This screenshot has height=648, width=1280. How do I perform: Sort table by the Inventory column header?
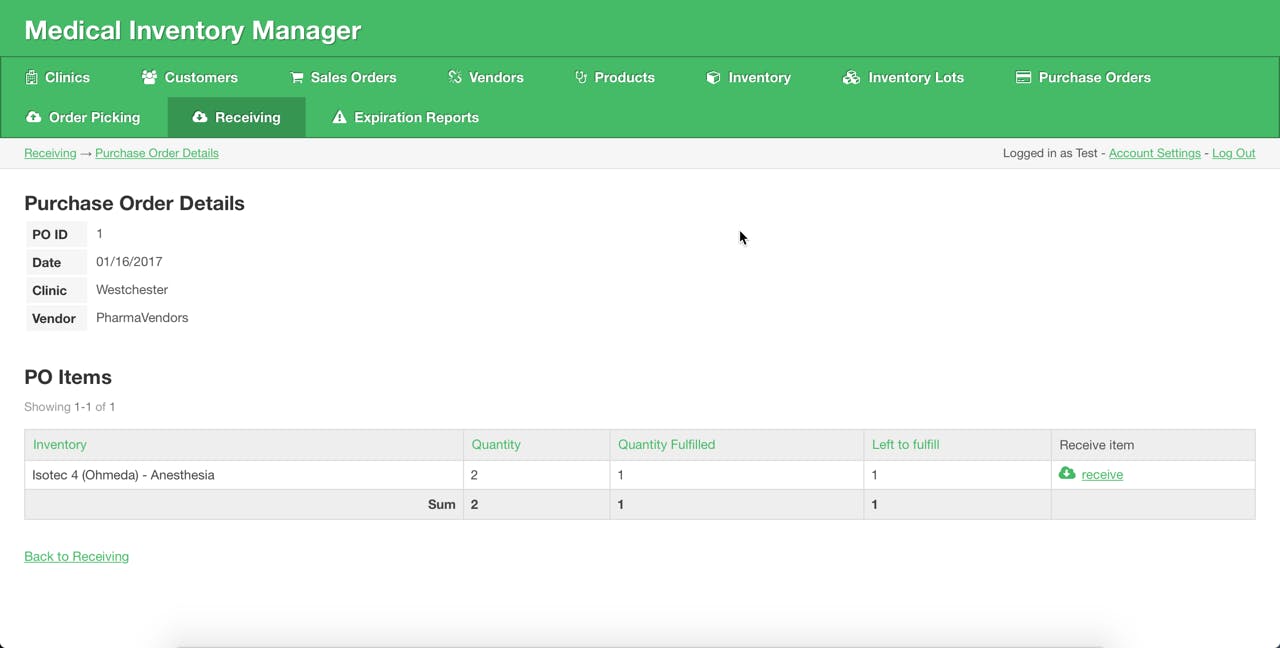(x=59, y=444)
